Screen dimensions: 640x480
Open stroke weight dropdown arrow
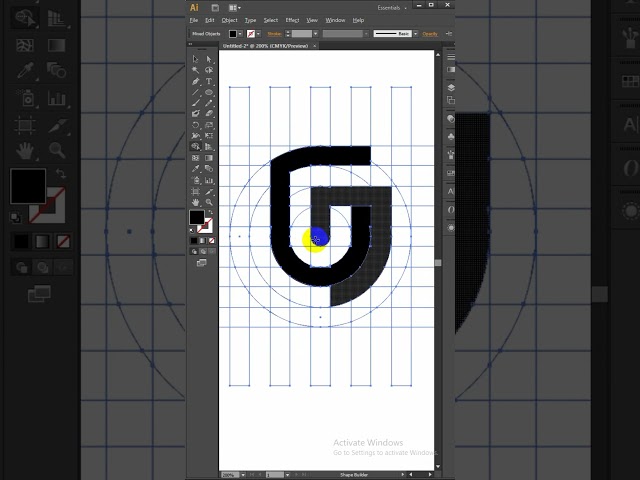pos(316,34)
